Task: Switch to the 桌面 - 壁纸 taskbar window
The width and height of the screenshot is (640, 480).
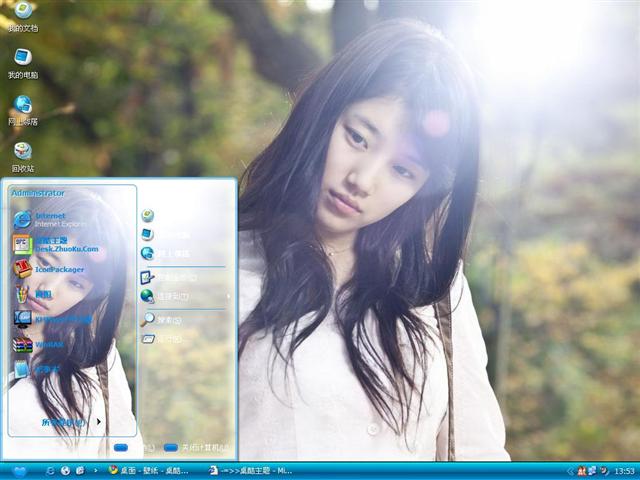Action: [x=148, y=470]
